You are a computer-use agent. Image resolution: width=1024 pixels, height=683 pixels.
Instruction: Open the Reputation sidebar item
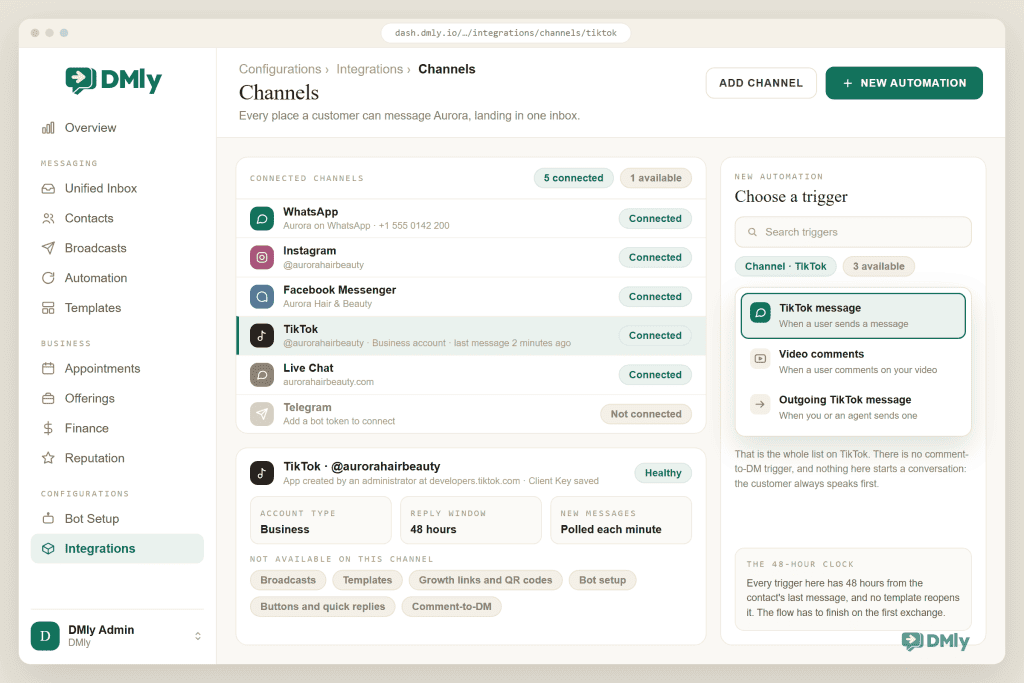point(118,458)
